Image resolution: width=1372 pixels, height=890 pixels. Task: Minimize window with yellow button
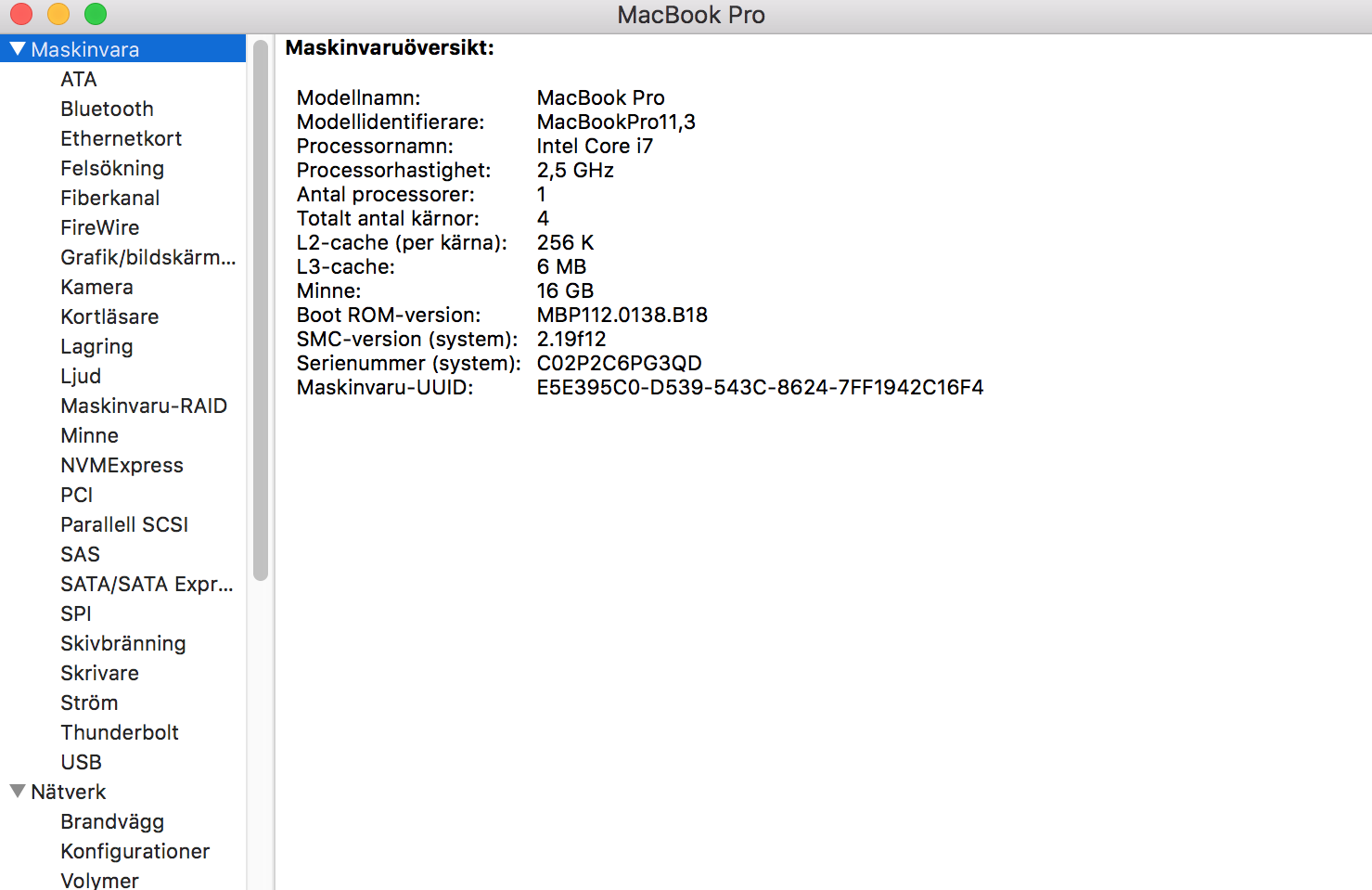pos(58,14)
